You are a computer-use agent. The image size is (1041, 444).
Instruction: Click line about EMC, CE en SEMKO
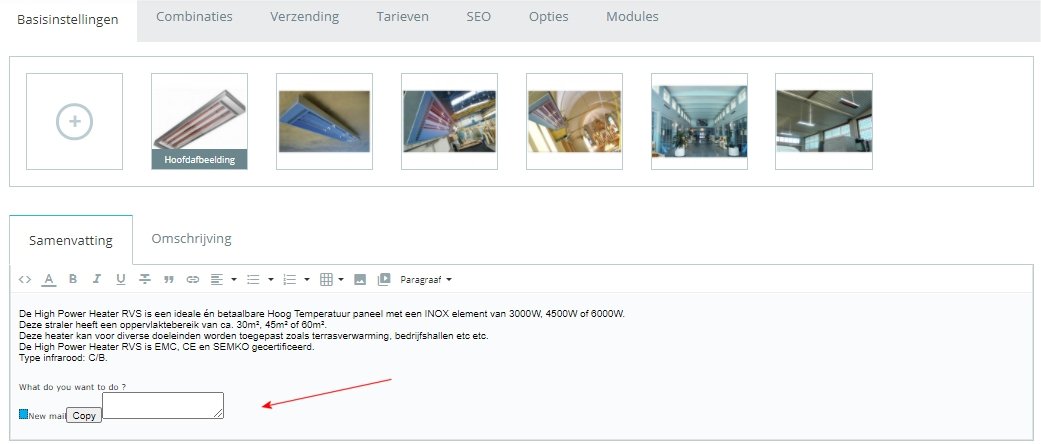(x=167, y=347)
